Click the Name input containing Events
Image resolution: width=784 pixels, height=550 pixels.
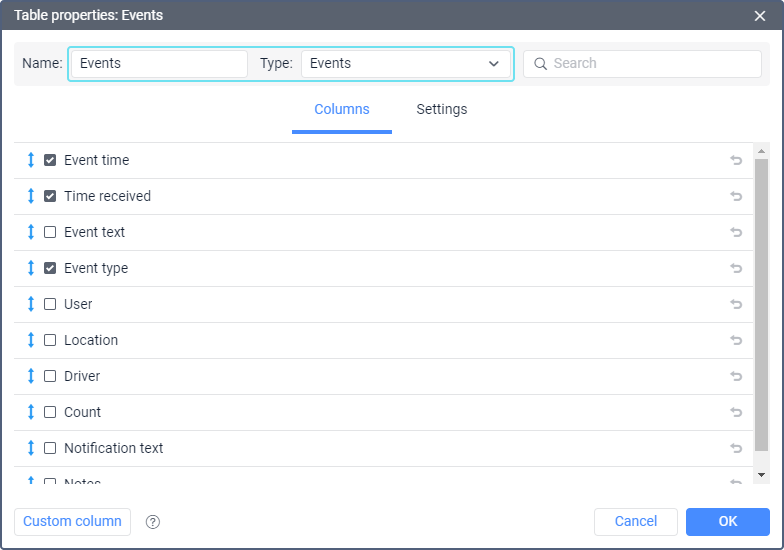click(159, 64)
